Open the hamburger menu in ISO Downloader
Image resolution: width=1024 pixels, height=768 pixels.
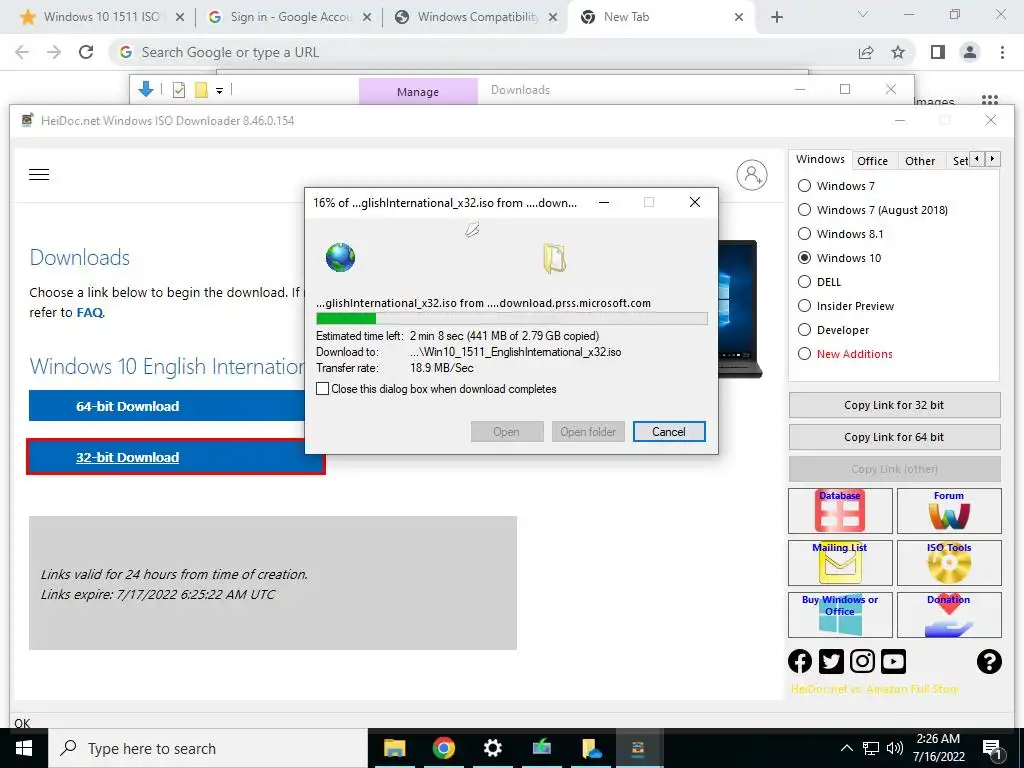(39, 174)
